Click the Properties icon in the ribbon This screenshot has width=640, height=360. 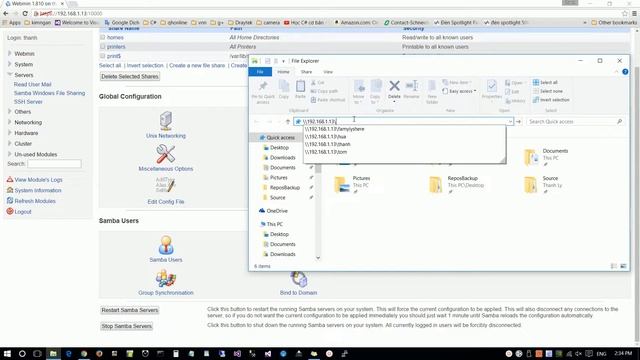pos(491,86)
